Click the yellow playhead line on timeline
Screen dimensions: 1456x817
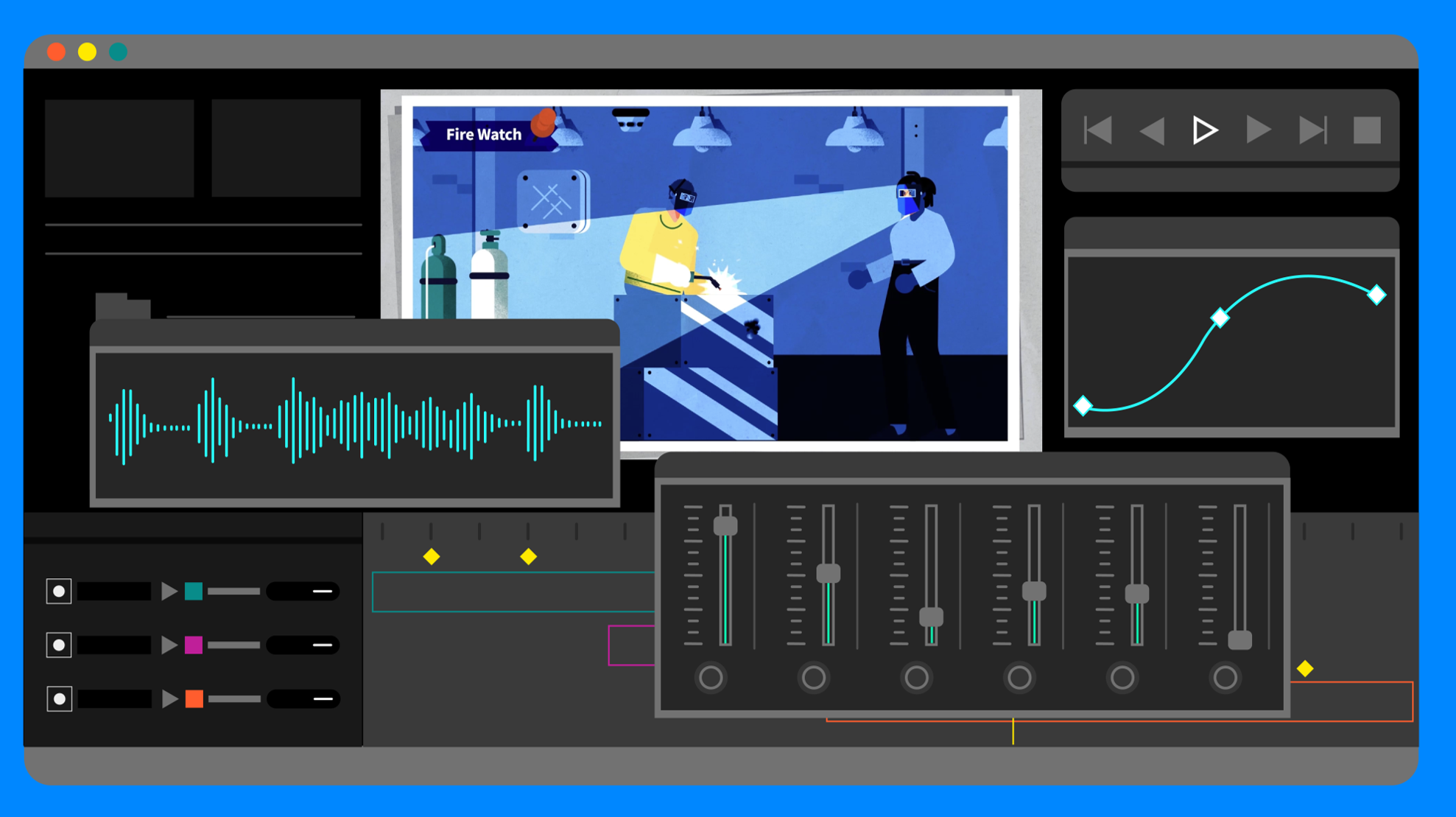[1013, 731]
